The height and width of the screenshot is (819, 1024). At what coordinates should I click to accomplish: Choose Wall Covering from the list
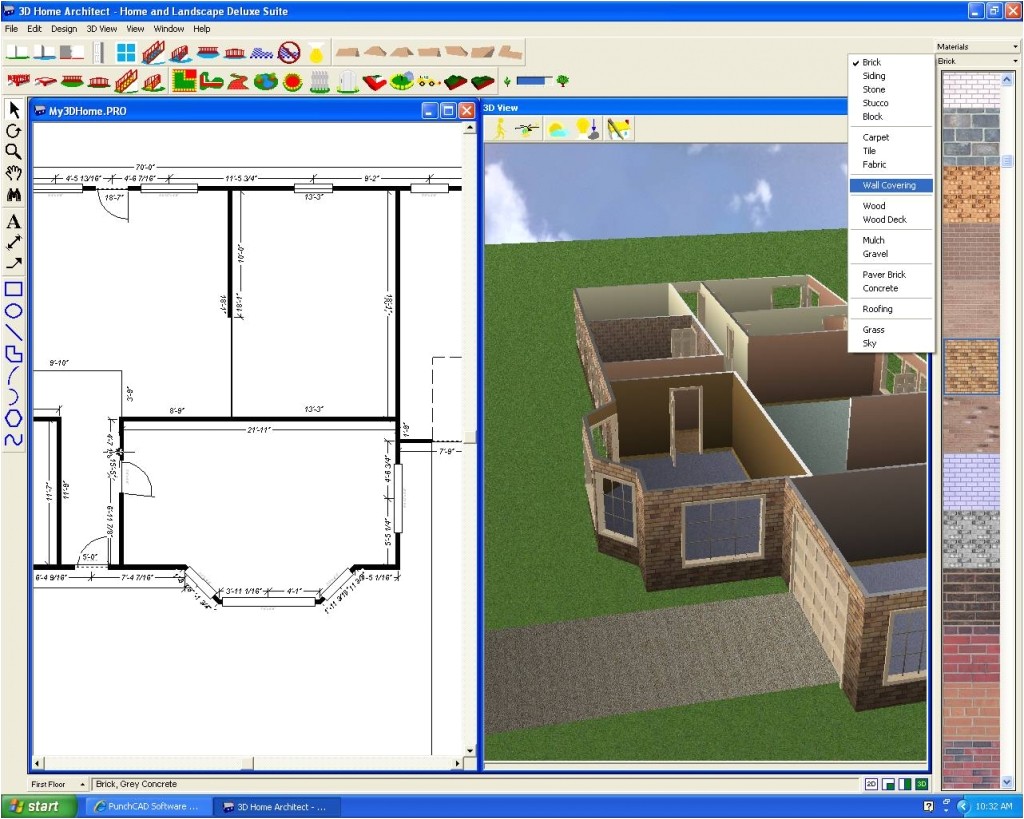tap(890, 185)
